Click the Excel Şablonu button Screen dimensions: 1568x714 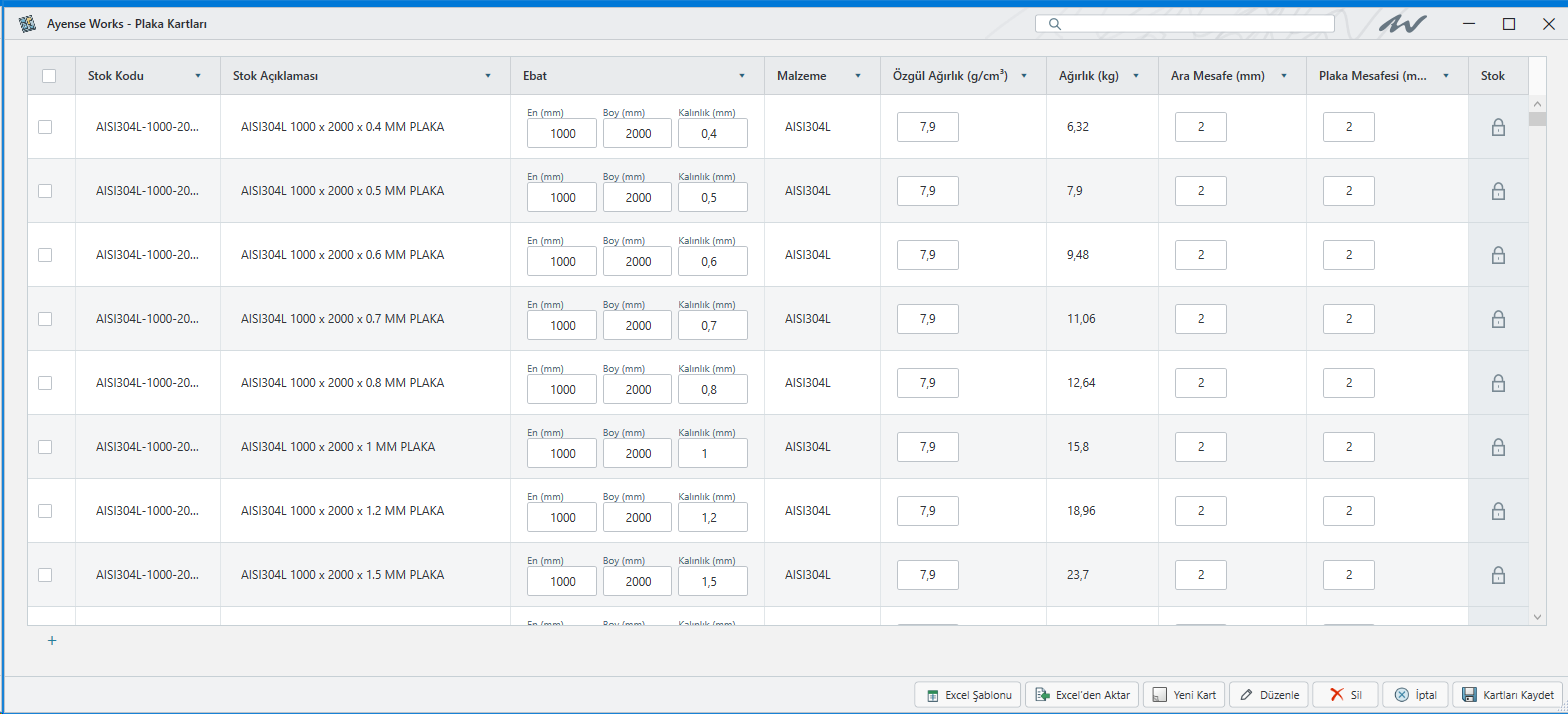[x=968, y=695]
